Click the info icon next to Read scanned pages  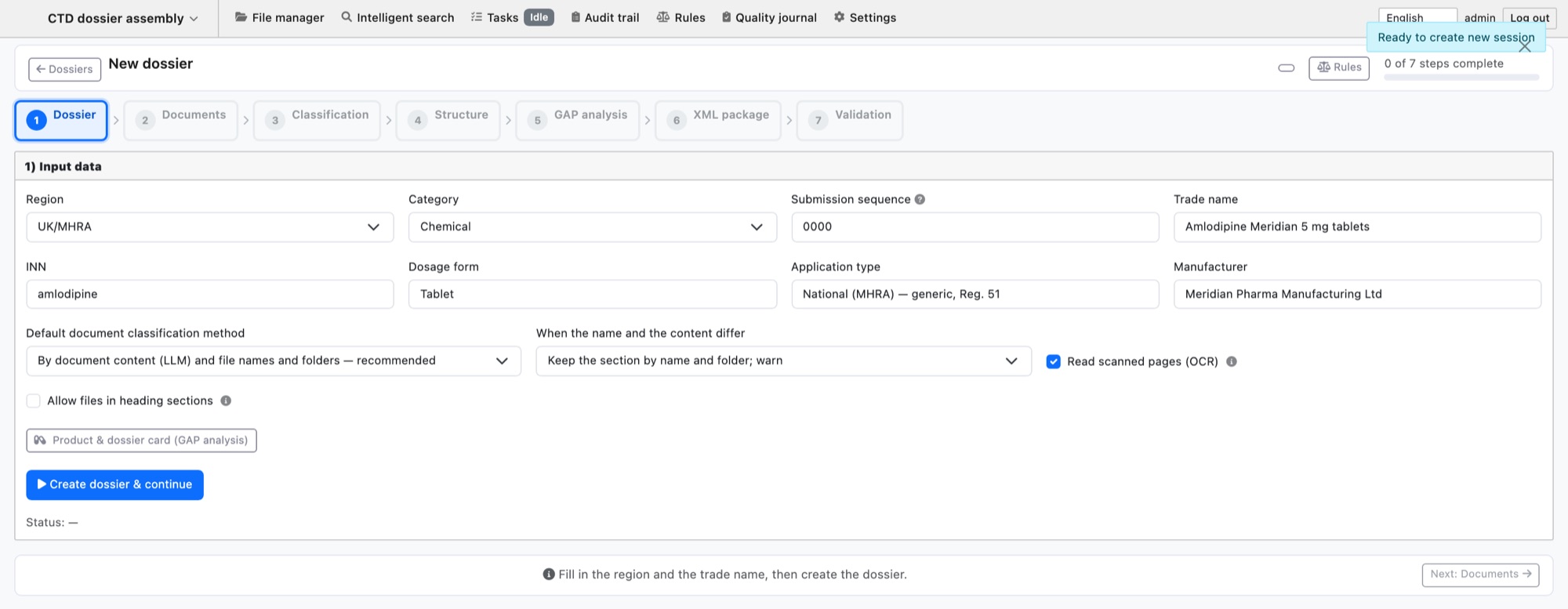pos(1232,361)
